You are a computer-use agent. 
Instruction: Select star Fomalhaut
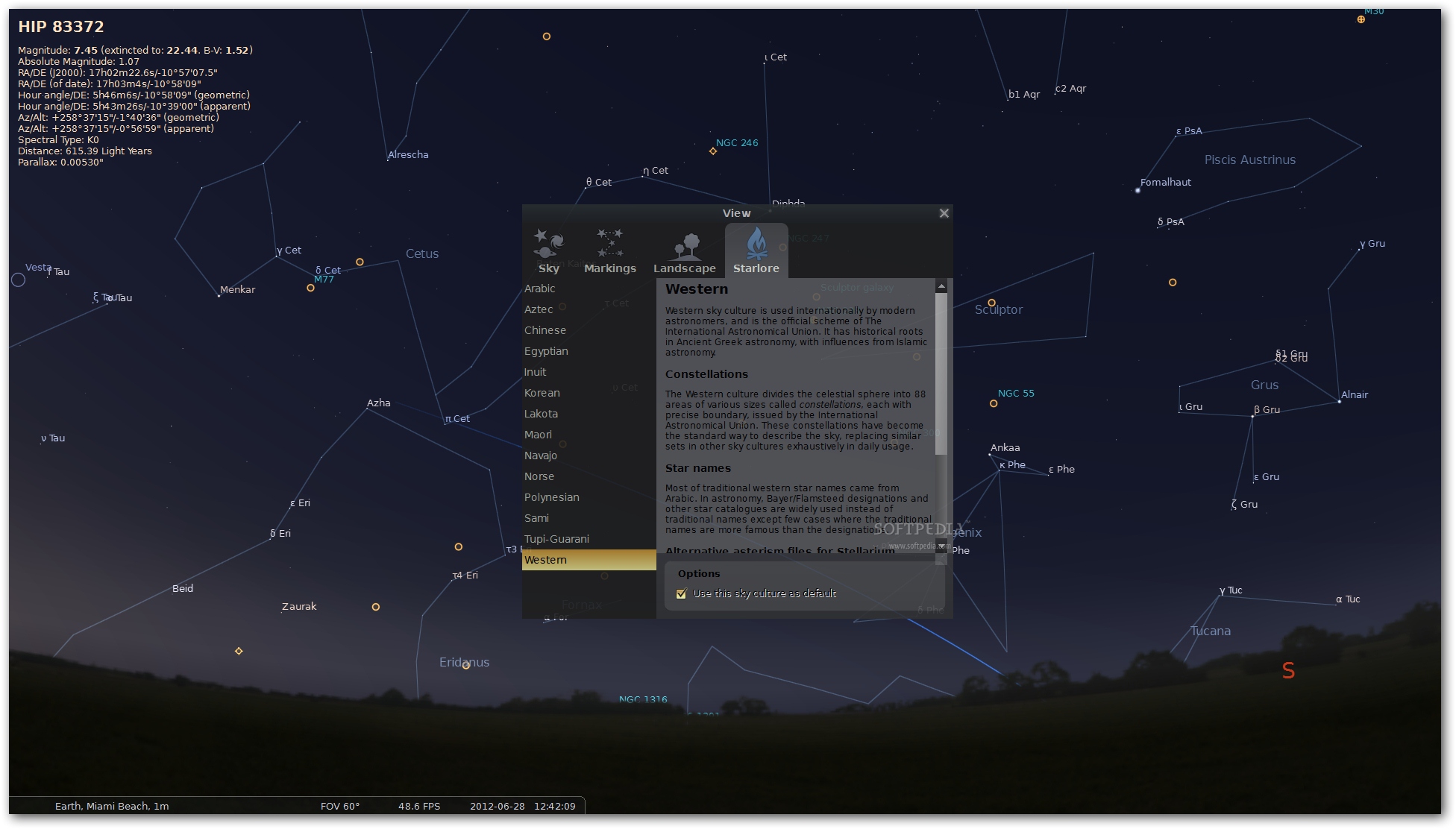click(1137, 190)
